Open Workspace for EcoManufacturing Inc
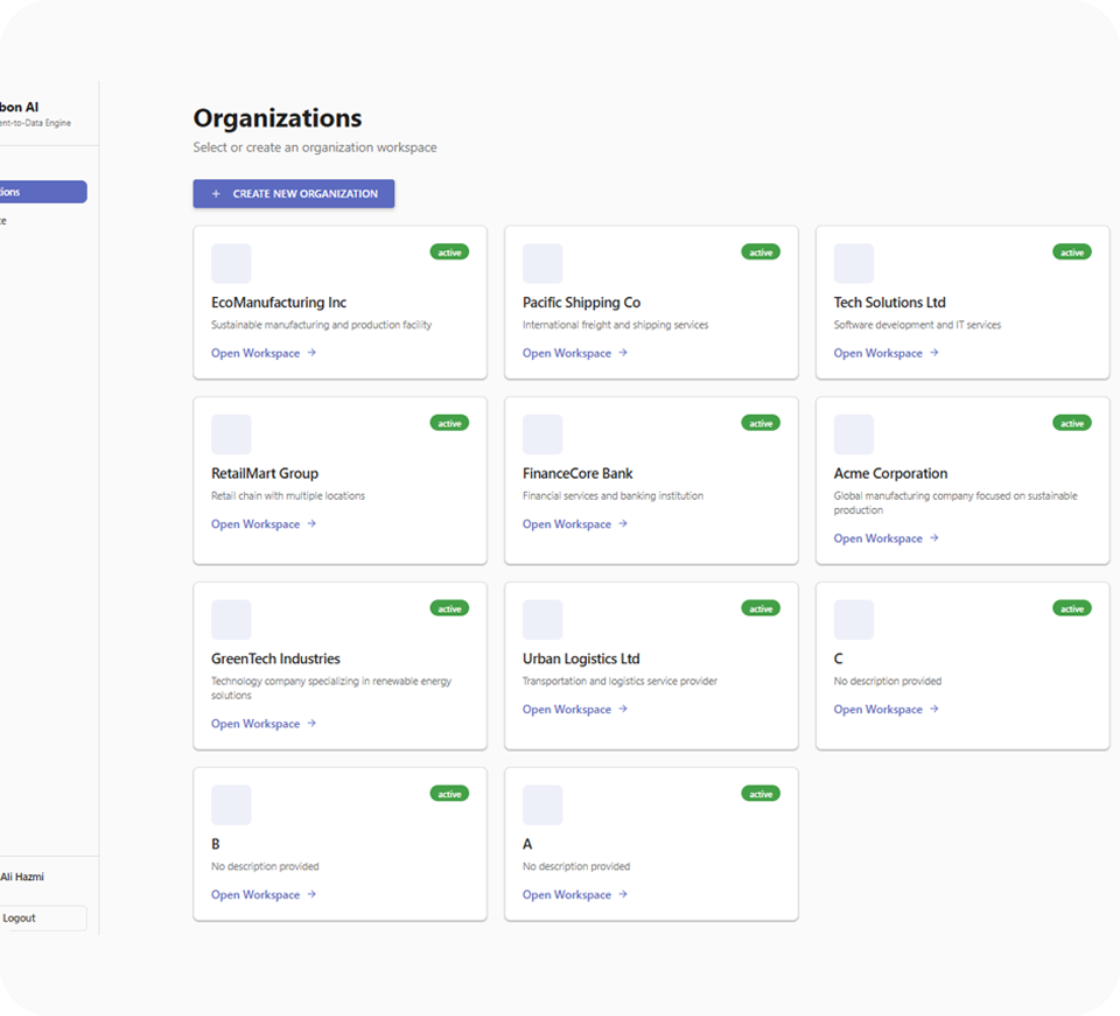 255,353
